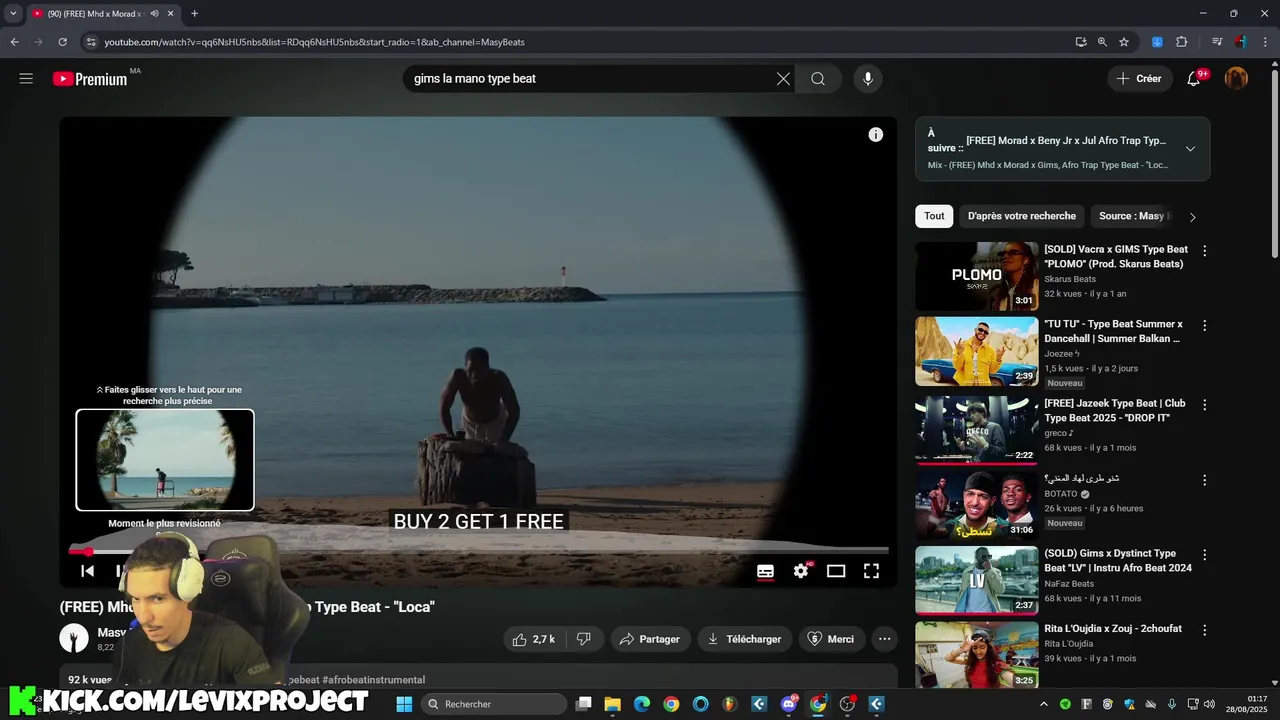The height and width of the screenshot is (720, 1280).
Task: Open a new browser tab
Action: (x=194, y=14)
